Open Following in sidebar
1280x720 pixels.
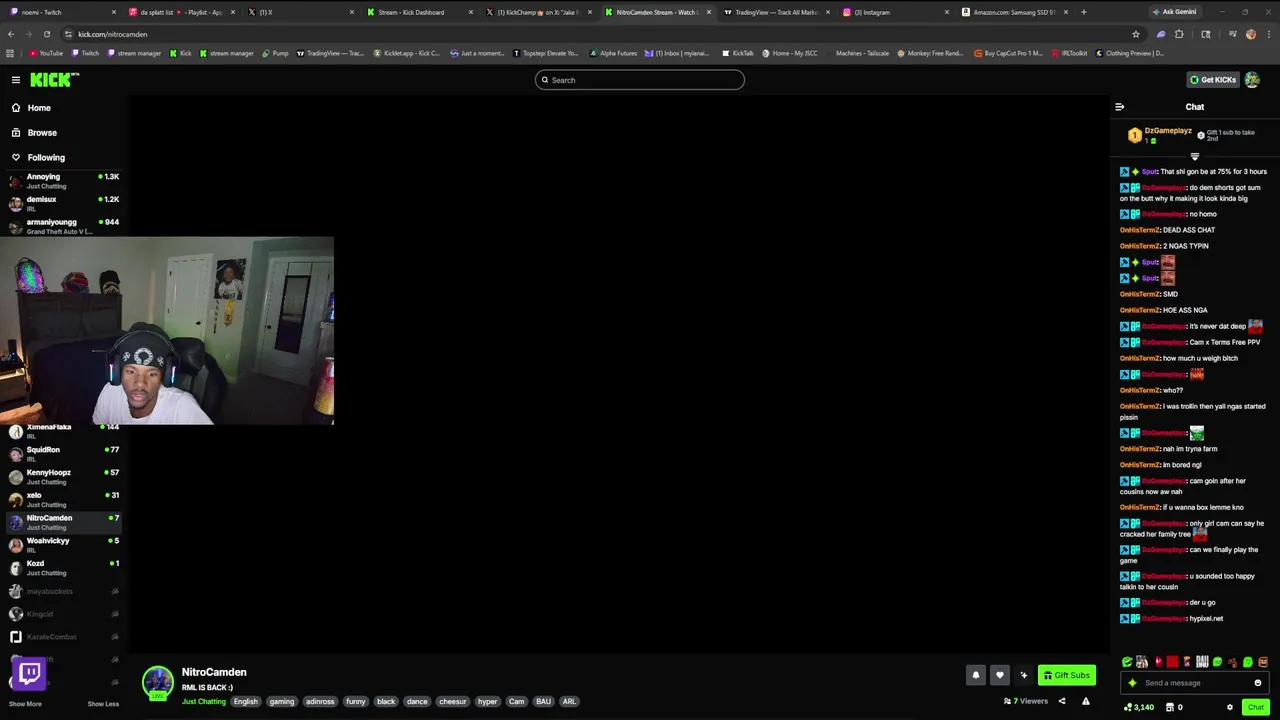tap(38, 157)
